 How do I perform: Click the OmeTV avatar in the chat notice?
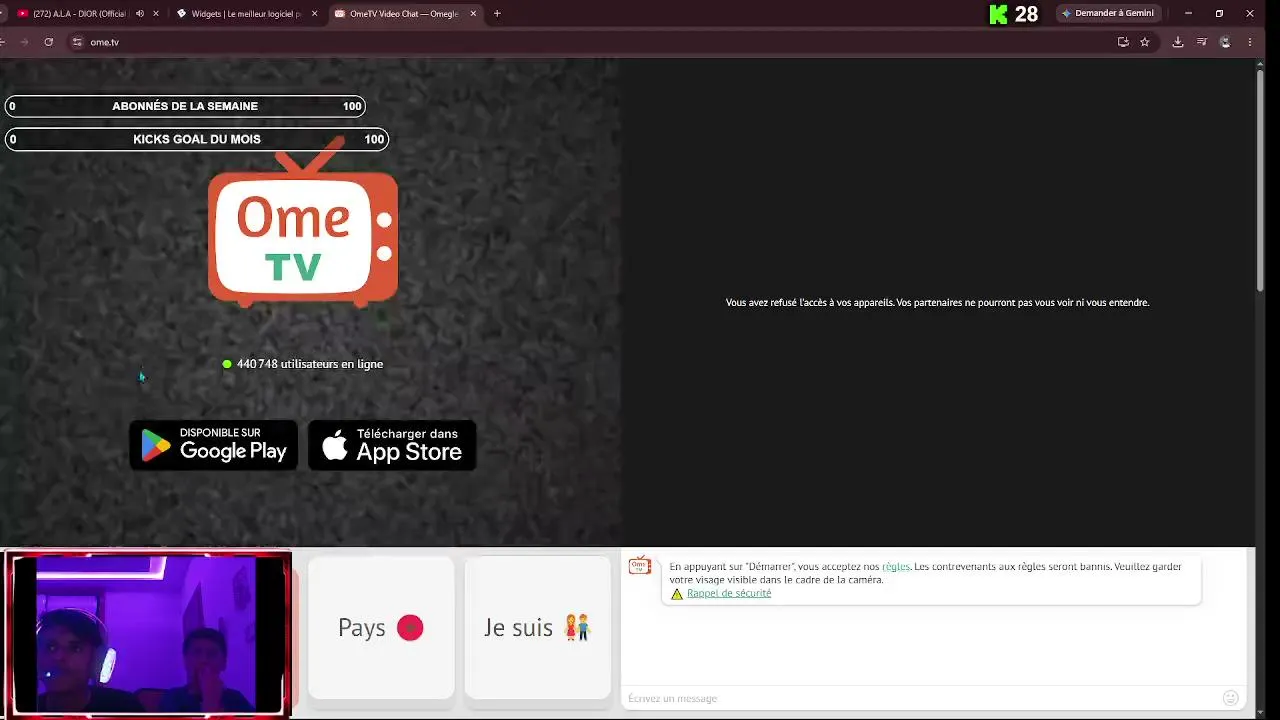click(640, 567)
